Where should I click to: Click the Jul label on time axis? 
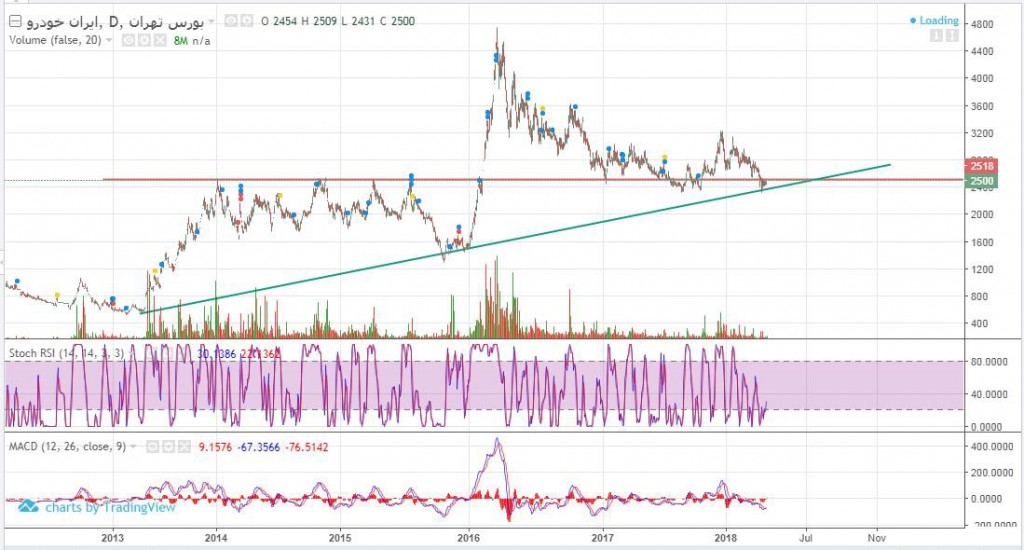tap(807, 538)
